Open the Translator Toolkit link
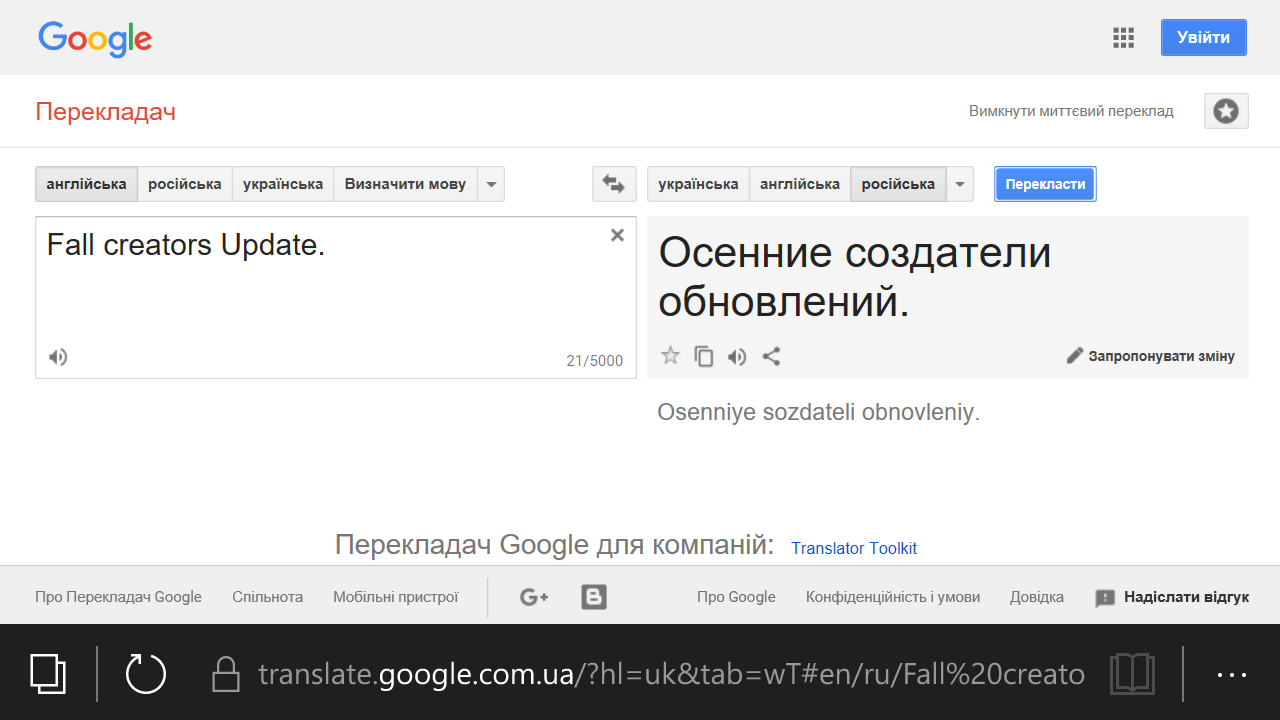The height and width of the screenshot is (720, 1280). point(853,548)
